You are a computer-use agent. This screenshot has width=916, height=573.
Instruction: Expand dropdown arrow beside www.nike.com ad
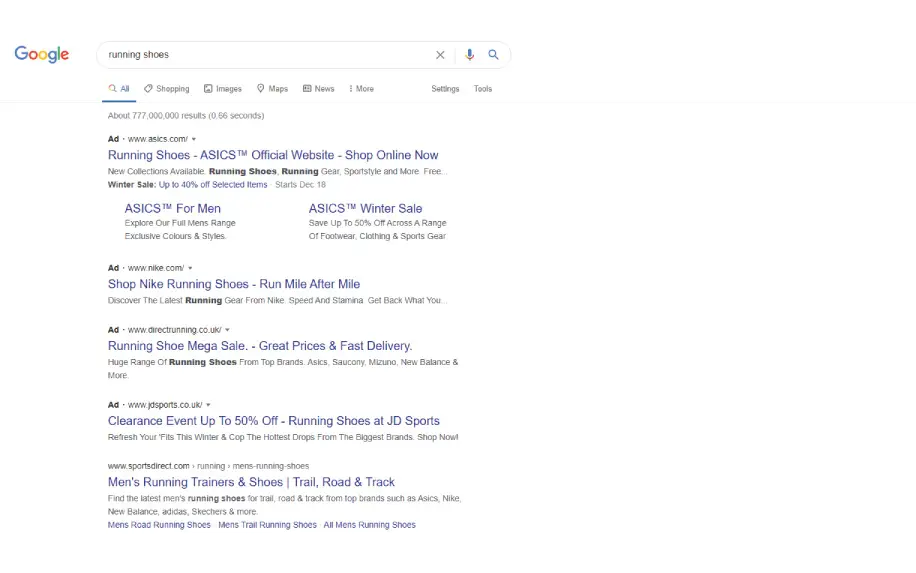[190, 268]
